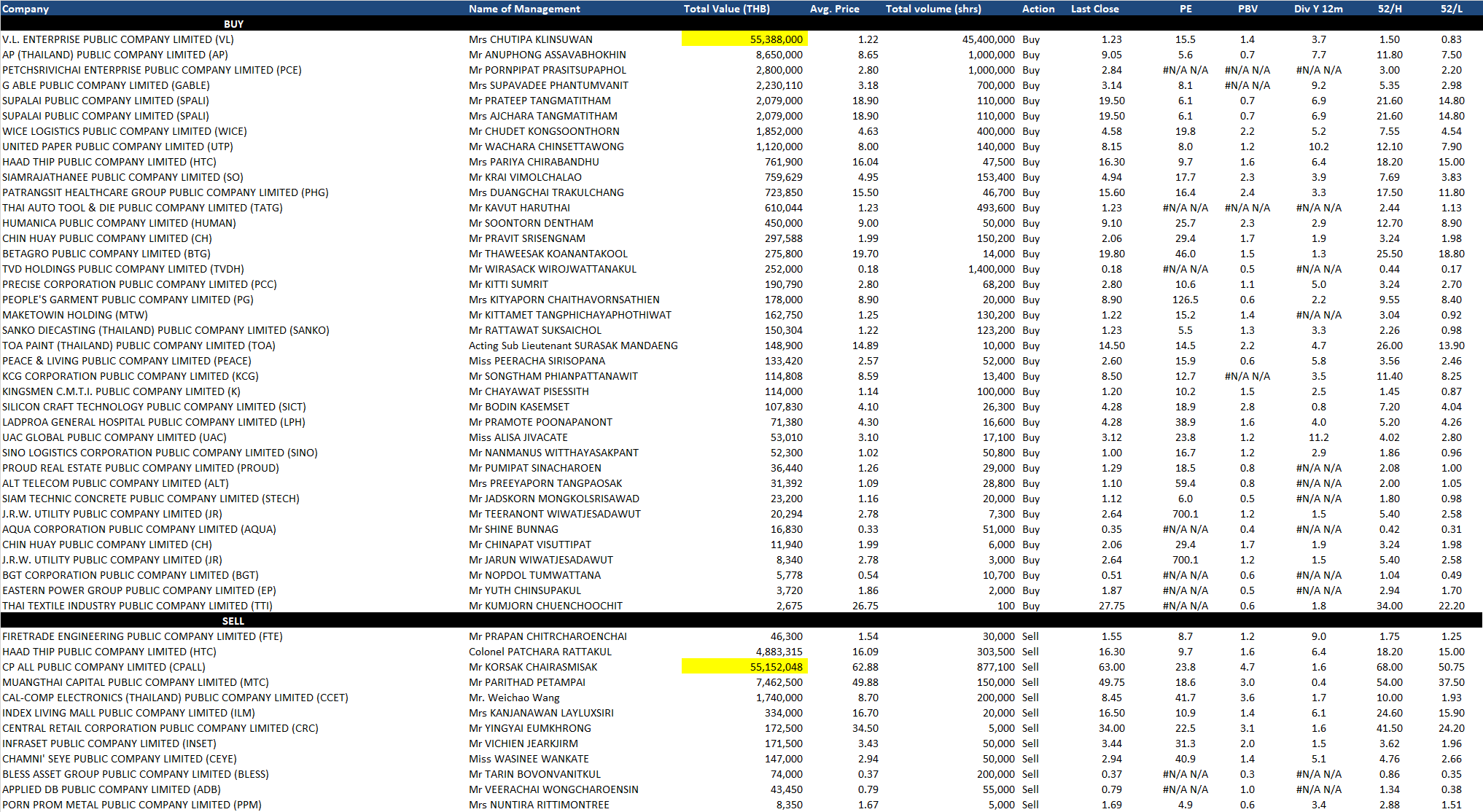Select V.L. ENTERPRISE company cell
Viewport: 1483px width, 812px height.
118,39
